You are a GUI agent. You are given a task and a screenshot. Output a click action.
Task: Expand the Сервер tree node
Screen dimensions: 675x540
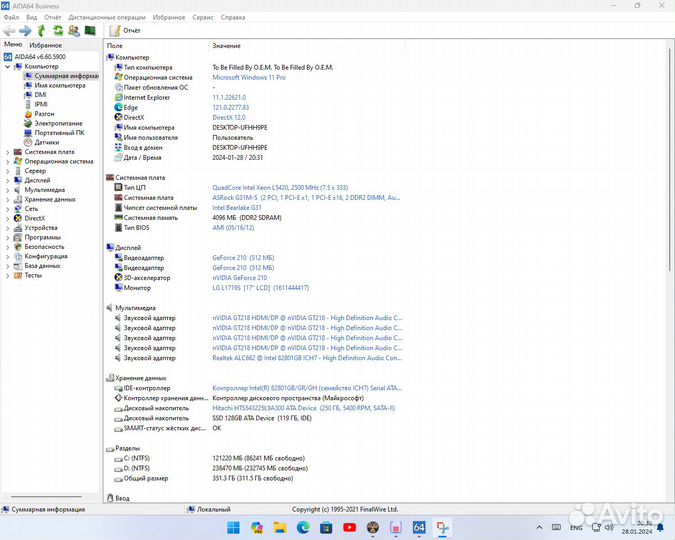point(7,171)
